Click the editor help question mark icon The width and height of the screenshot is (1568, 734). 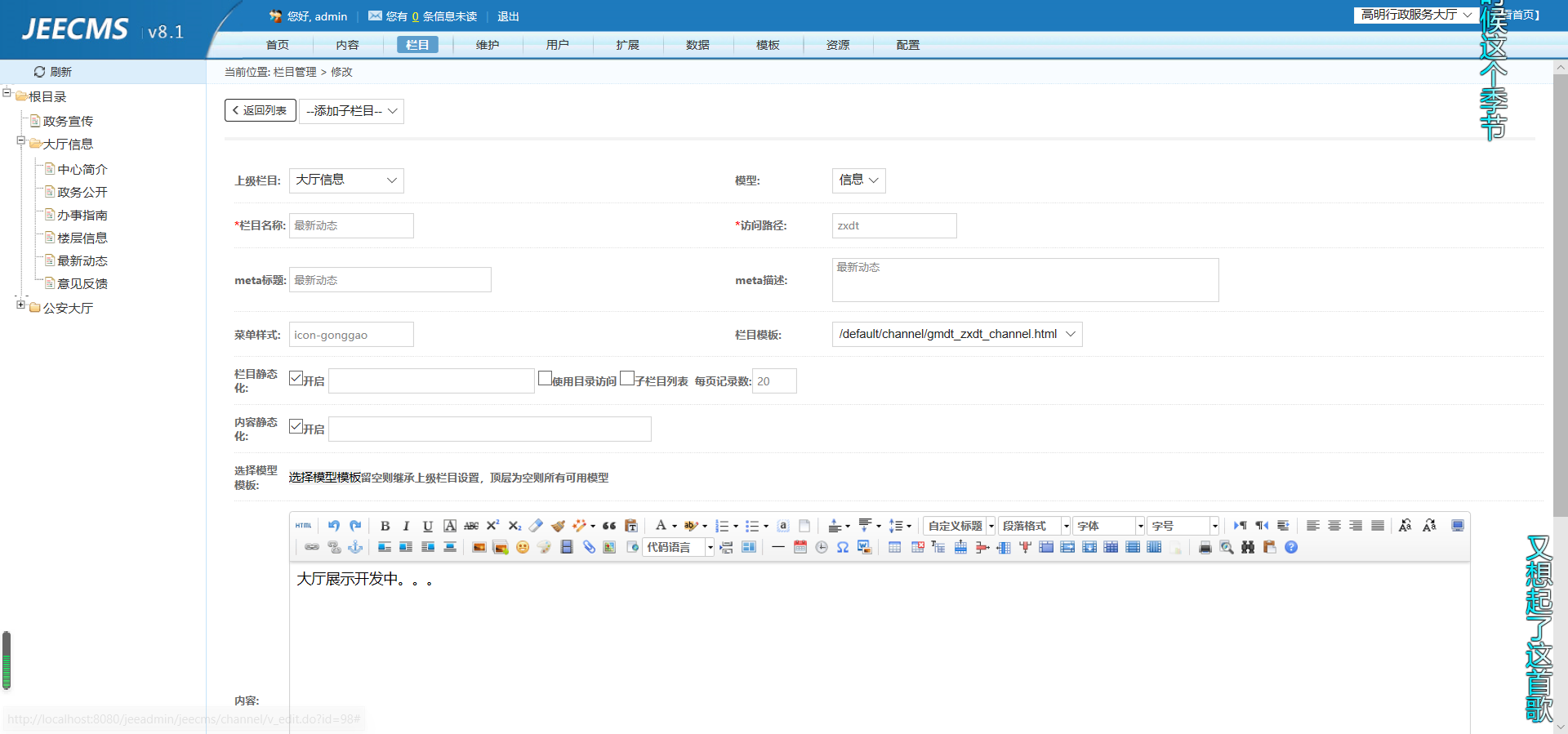[x=1291, y=547]
